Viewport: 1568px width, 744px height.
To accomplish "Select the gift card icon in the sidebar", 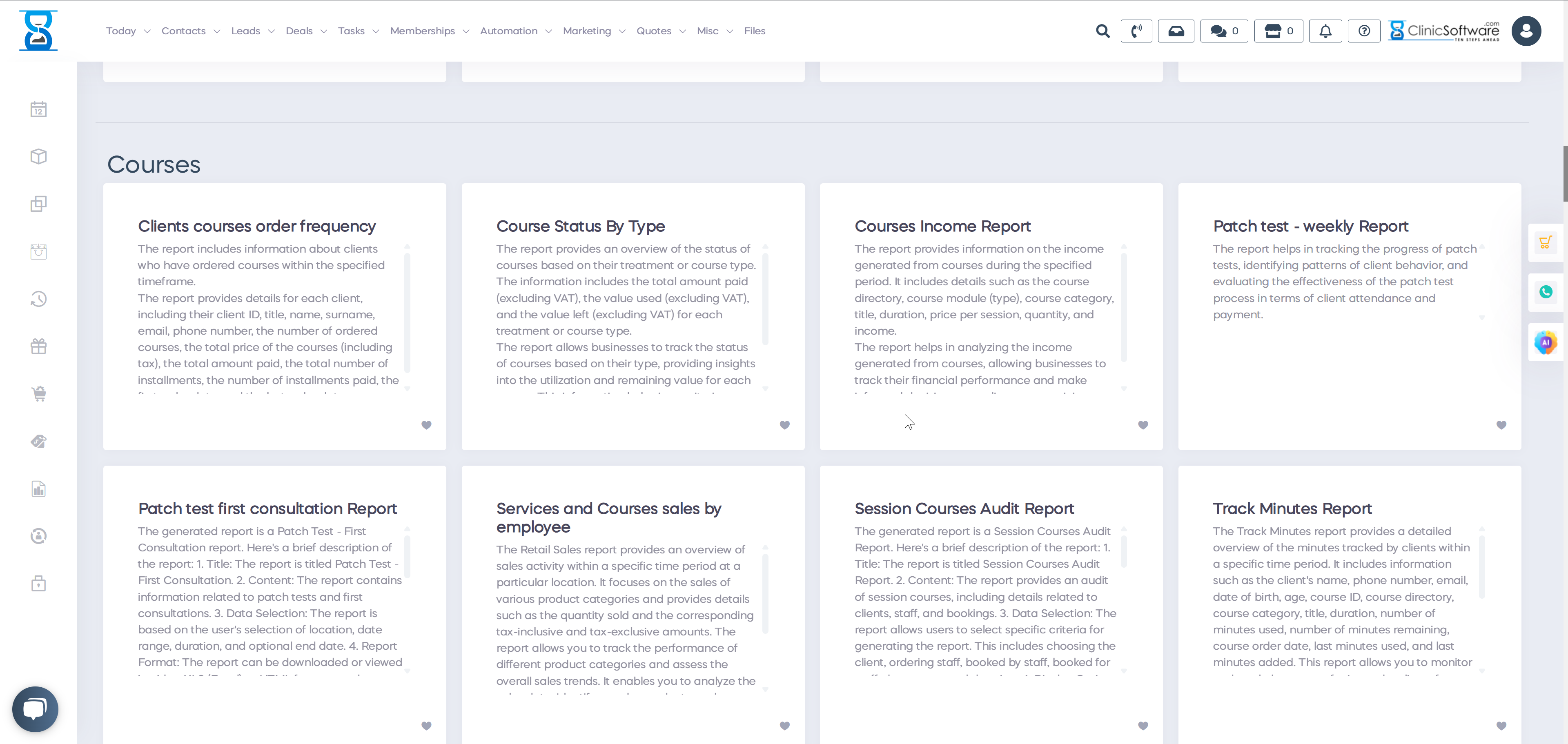I will click(38, 346).
